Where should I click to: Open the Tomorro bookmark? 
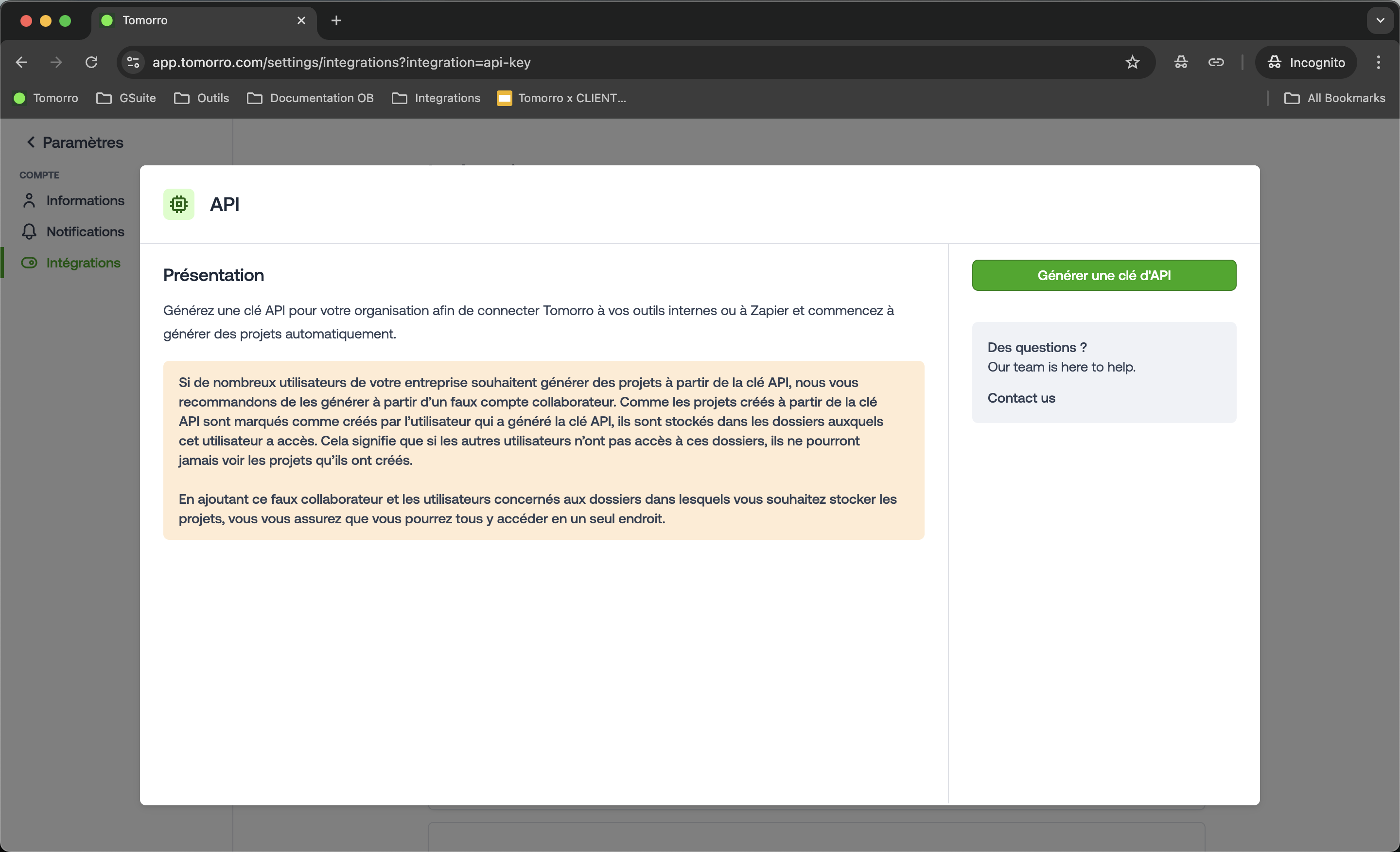coord(46,98)
